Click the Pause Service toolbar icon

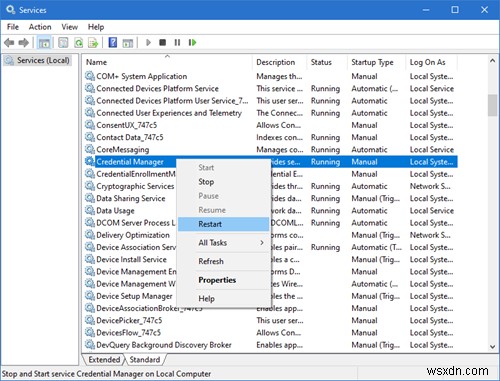point(177,43)
